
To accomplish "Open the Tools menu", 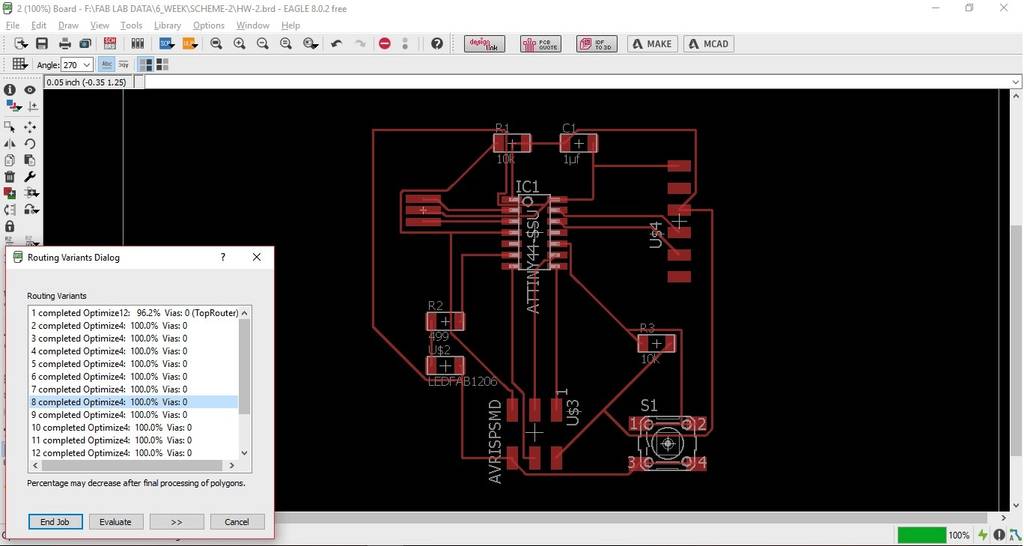I will (x=131, y=25).
